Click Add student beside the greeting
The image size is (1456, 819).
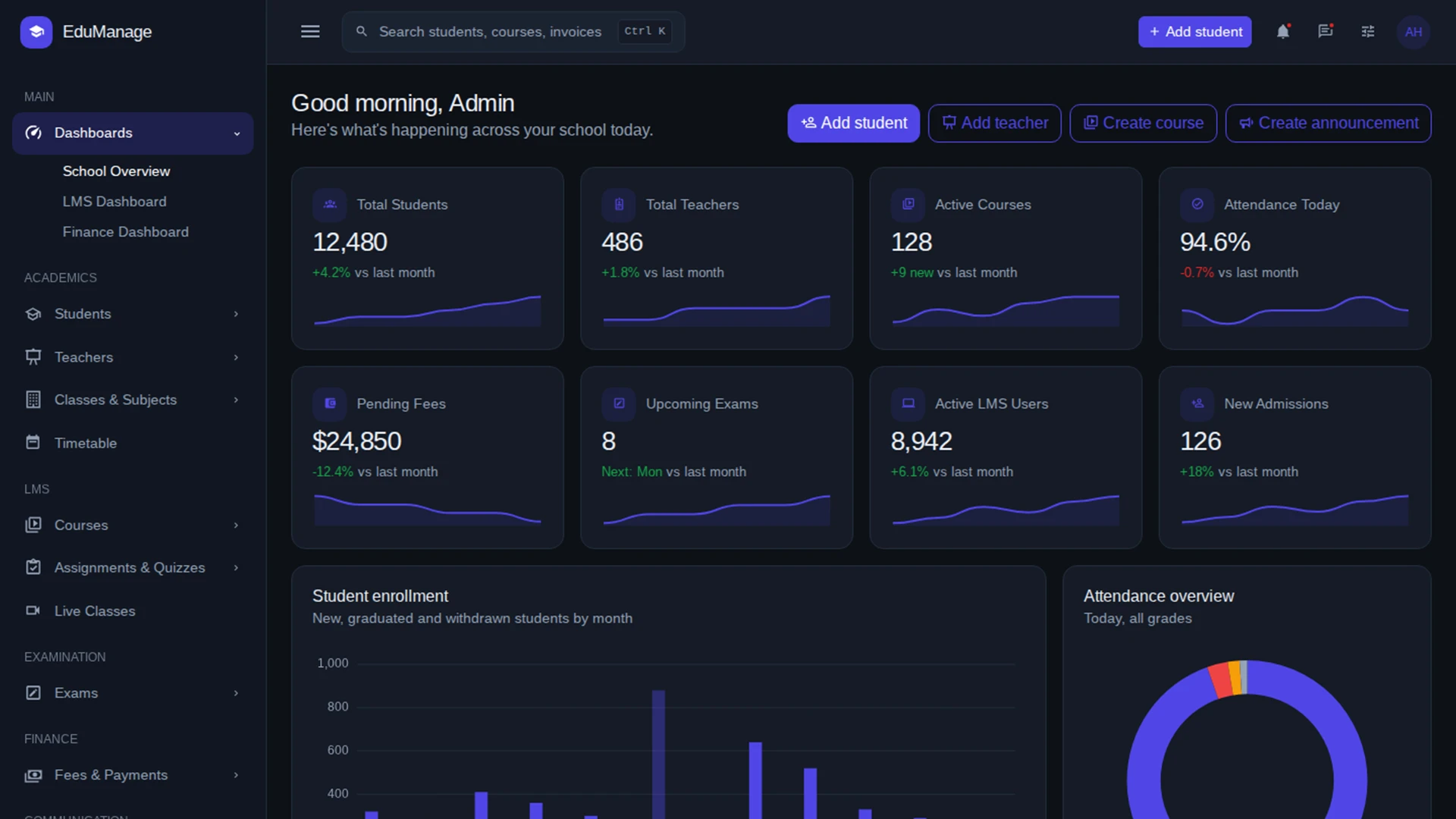click(x=853, y=123)
